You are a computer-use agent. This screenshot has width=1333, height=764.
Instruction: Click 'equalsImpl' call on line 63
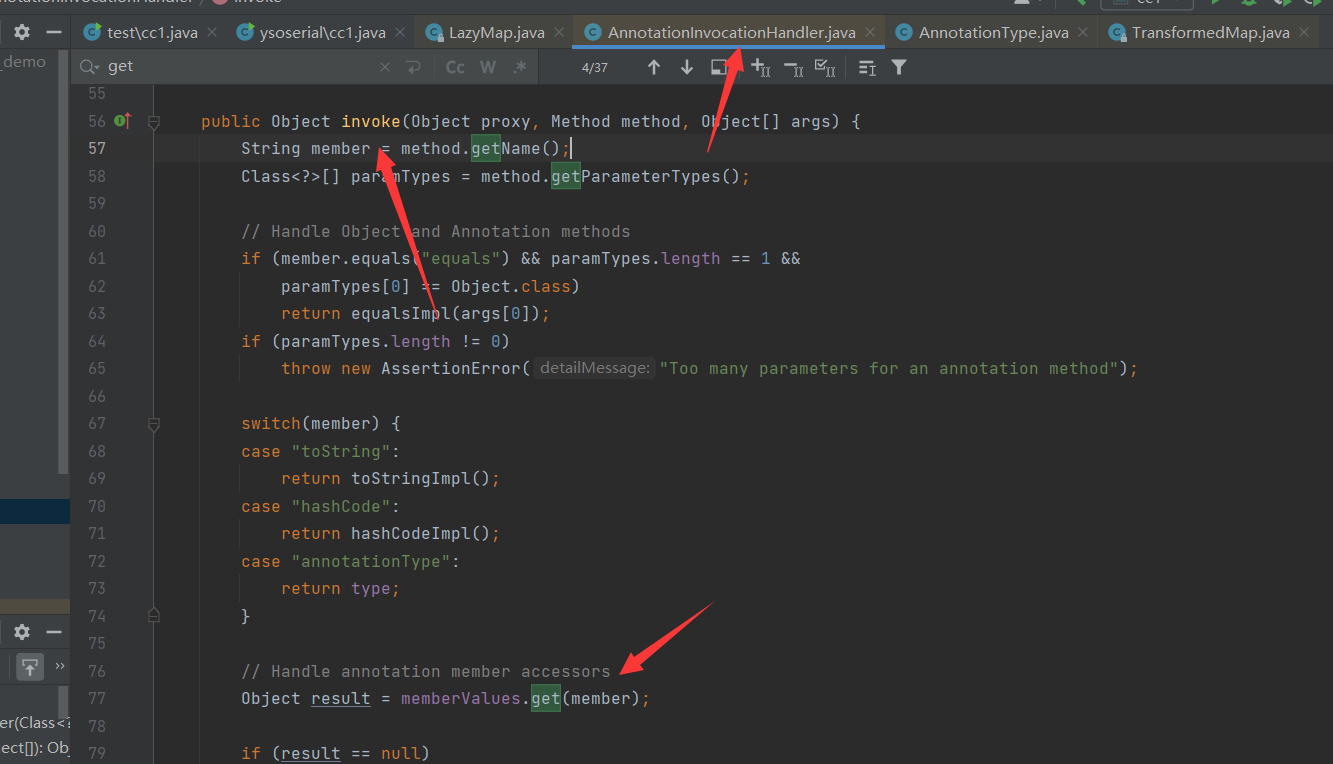coord(401,314)
